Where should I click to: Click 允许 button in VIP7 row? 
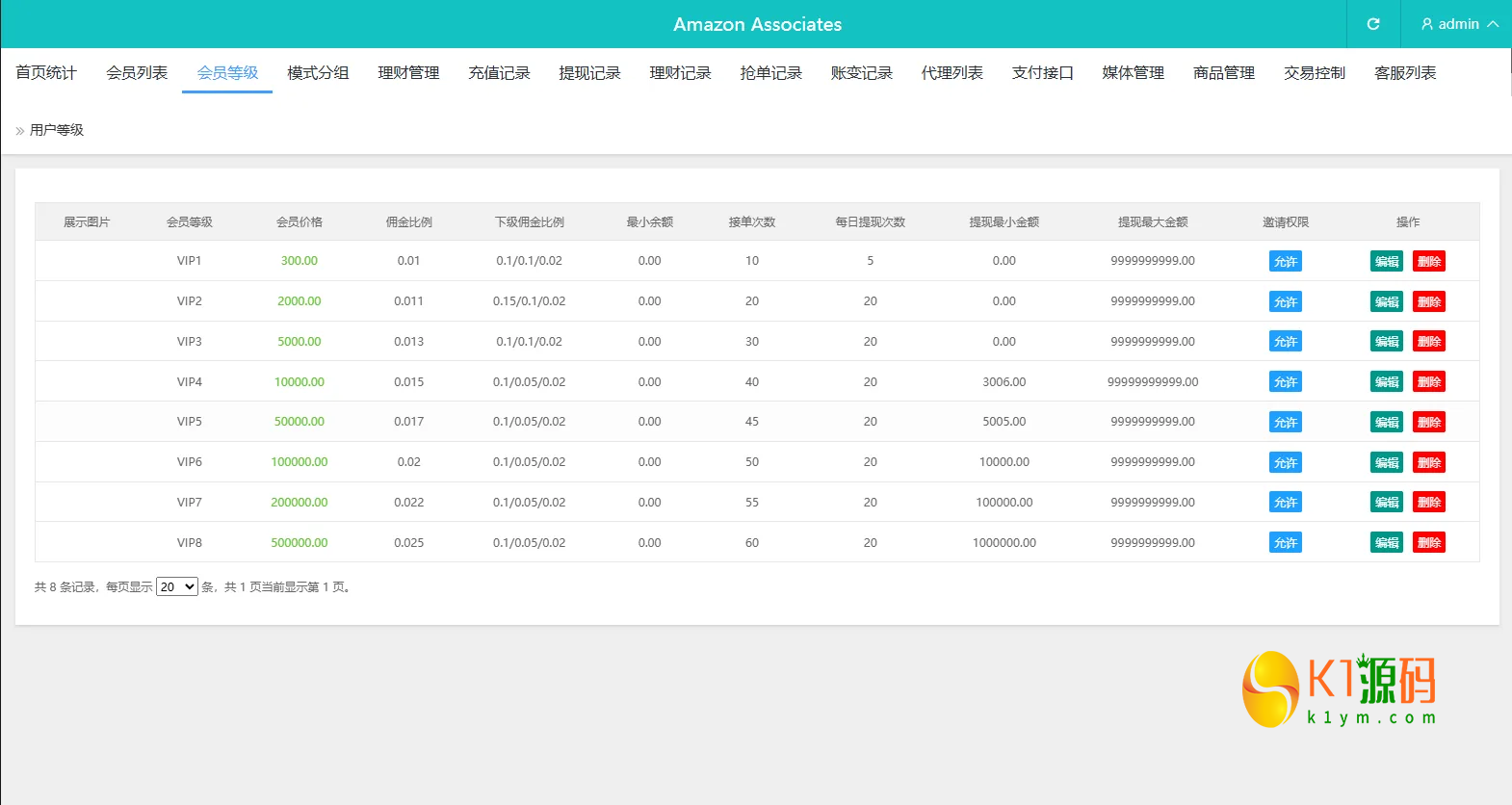(1286, 503)
